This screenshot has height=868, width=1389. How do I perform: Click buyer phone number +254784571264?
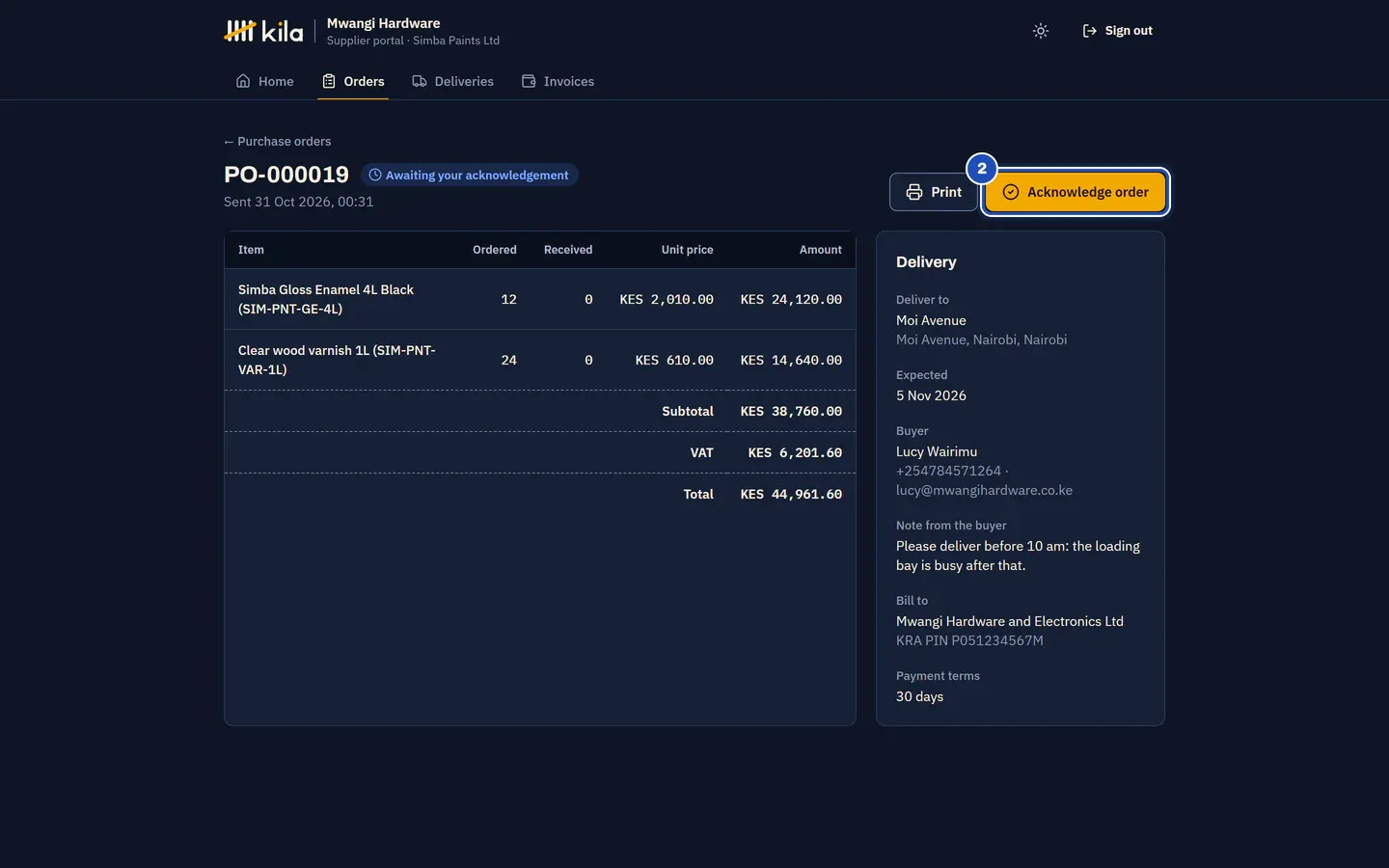click(x=949, y=471)
